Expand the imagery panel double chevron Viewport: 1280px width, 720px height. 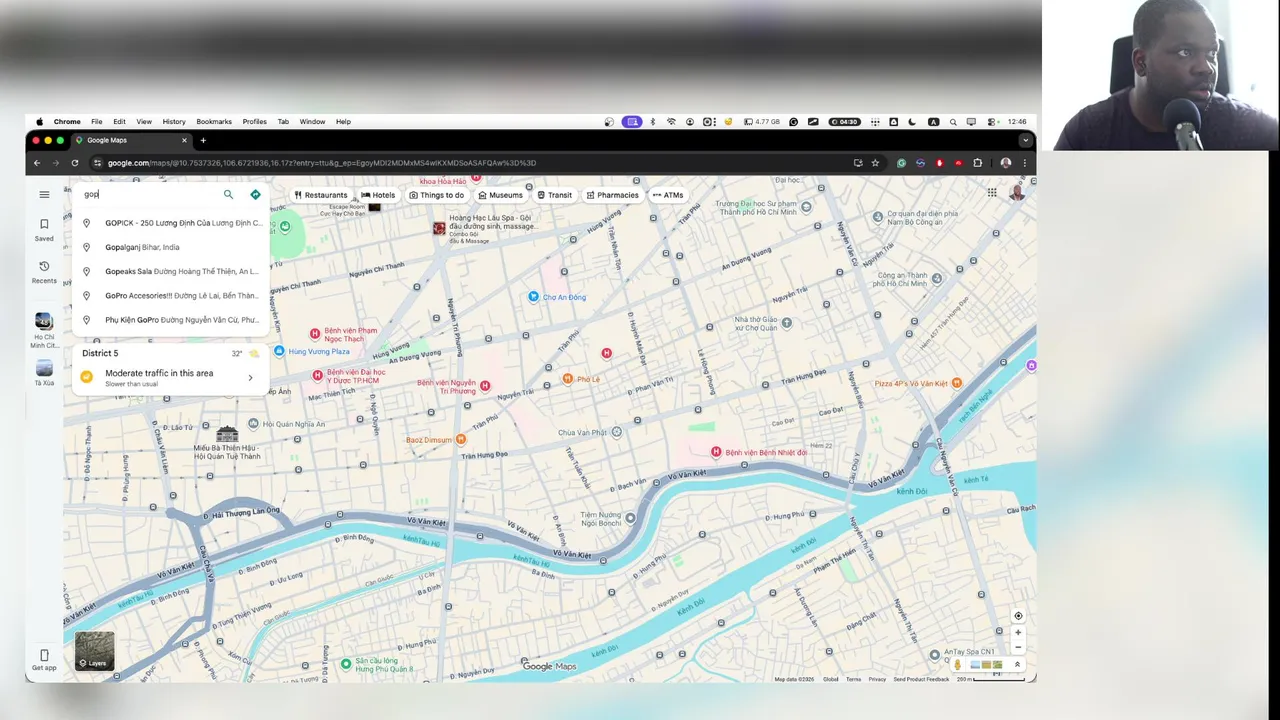pos(1017,665)
